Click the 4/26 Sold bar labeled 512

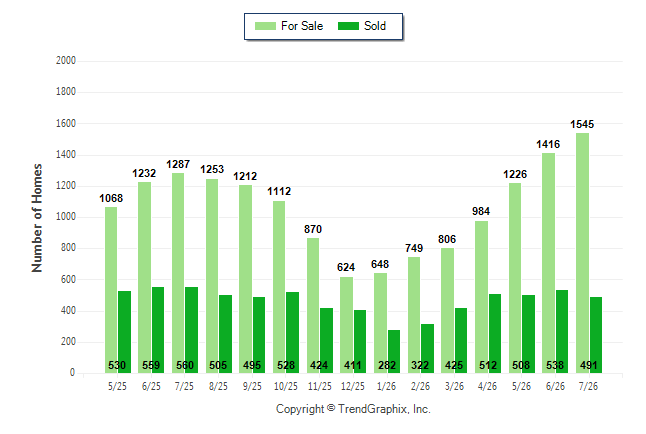coord(495,333)
